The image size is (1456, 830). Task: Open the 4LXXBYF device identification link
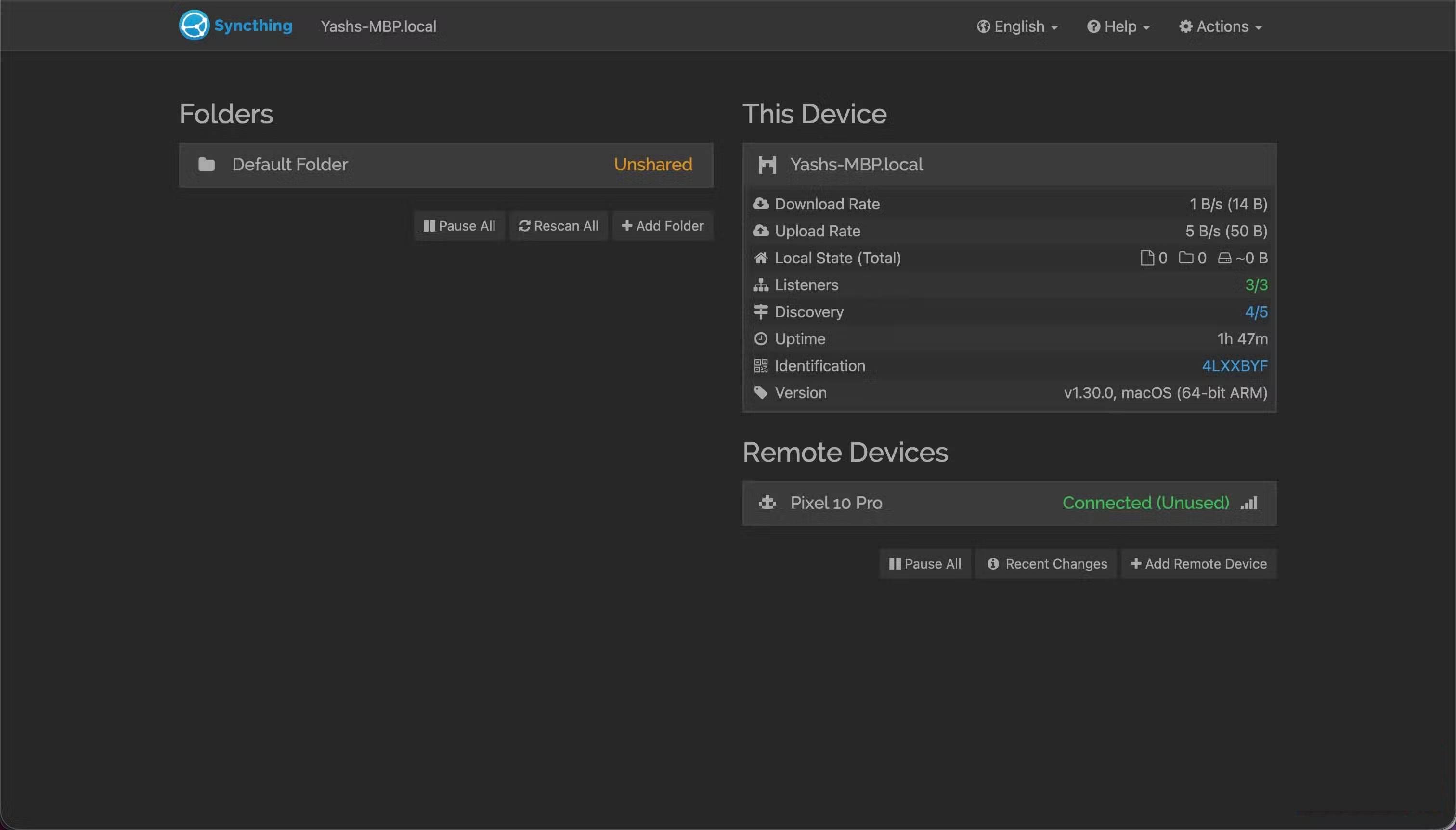pyautogui.click(x=1235, y=365)
